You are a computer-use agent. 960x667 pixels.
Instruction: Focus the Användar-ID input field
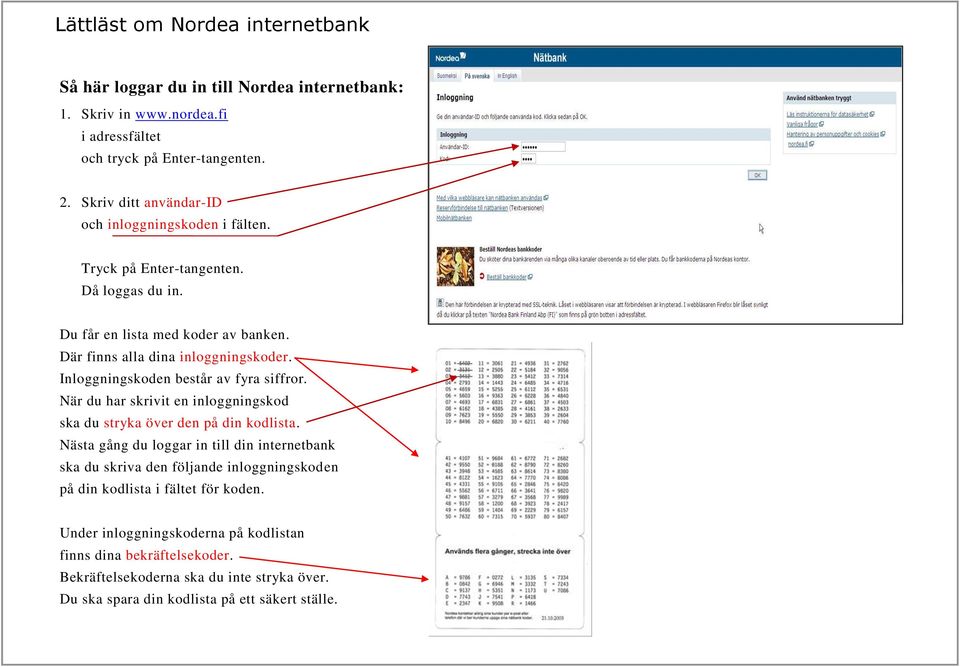(543, 147)
